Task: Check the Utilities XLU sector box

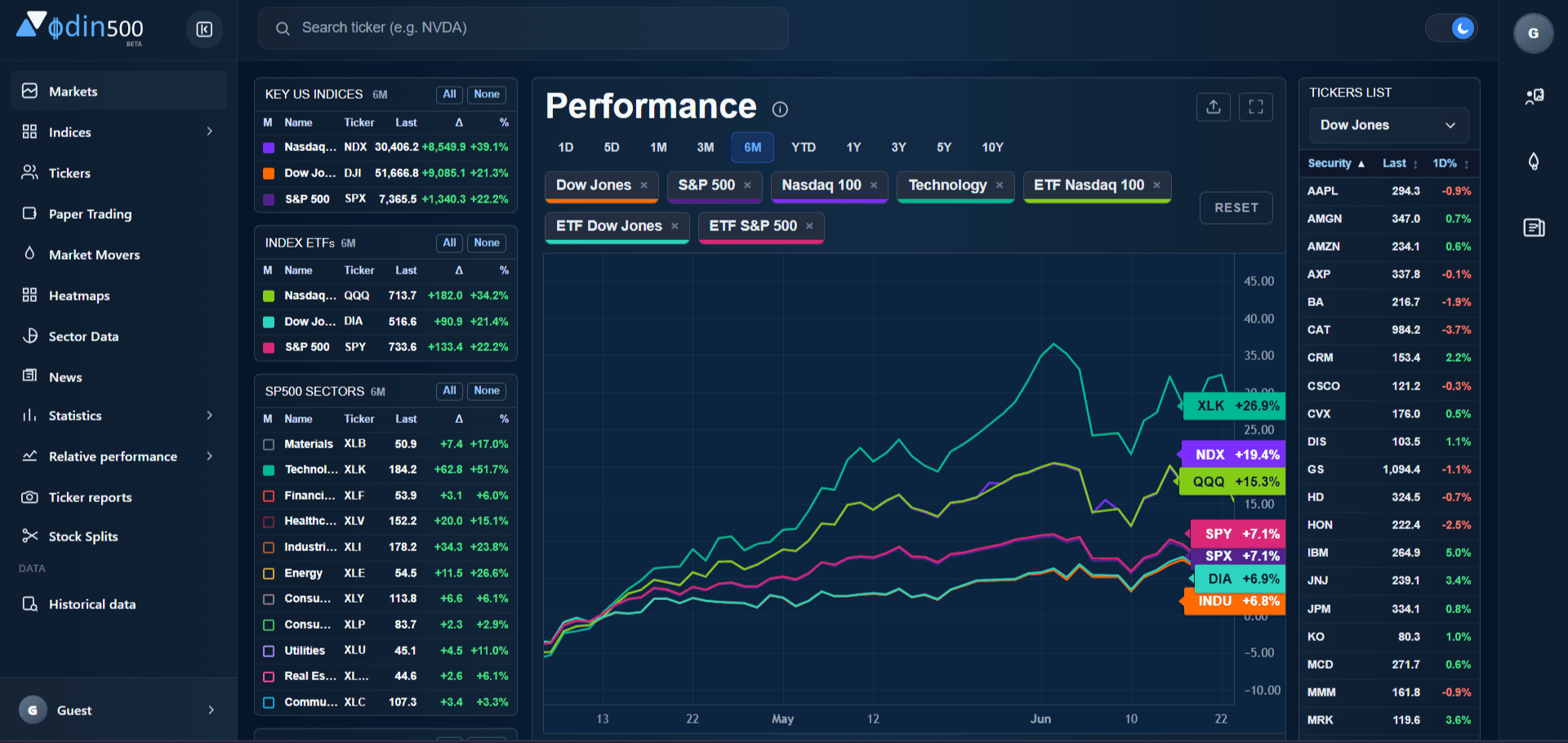Action: pos(268,651)
